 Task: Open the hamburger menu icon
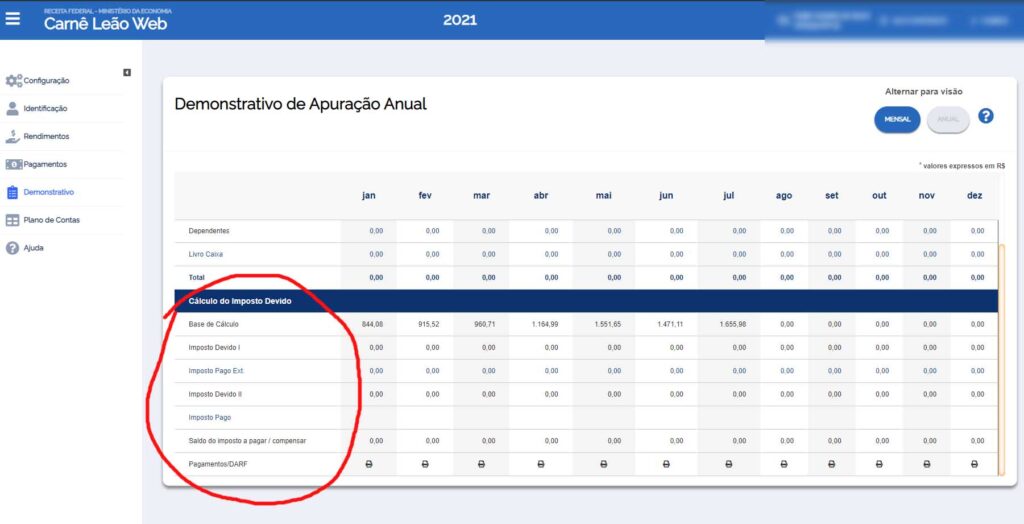[12, 19]
